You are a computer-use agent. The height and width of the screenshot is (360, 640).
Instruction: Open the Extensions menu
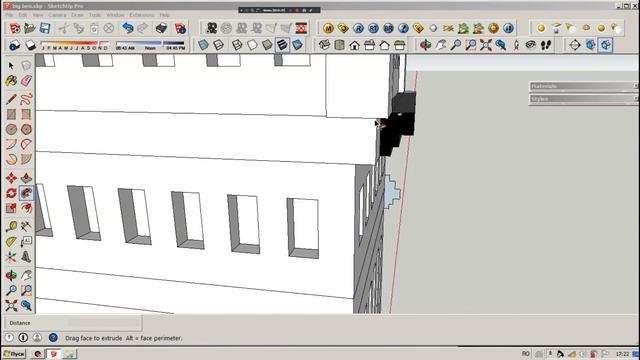[142, 15]
